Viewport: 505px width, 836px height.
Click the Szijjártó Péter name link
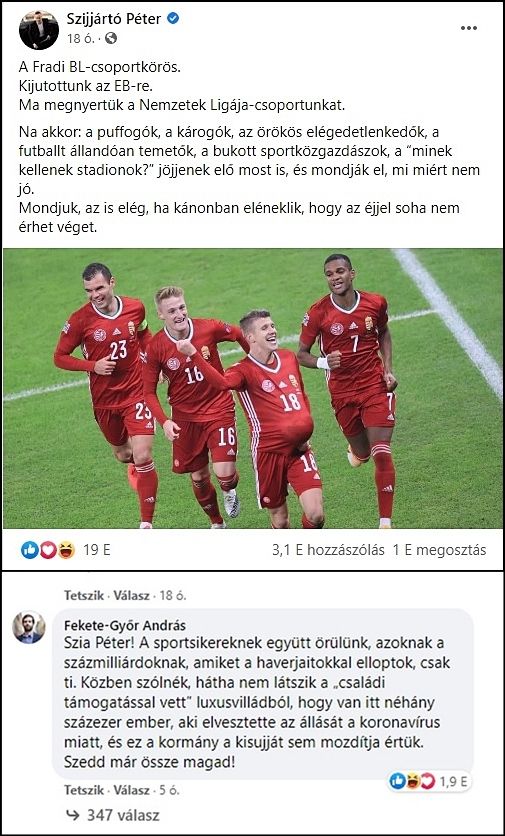click(114, 19)
